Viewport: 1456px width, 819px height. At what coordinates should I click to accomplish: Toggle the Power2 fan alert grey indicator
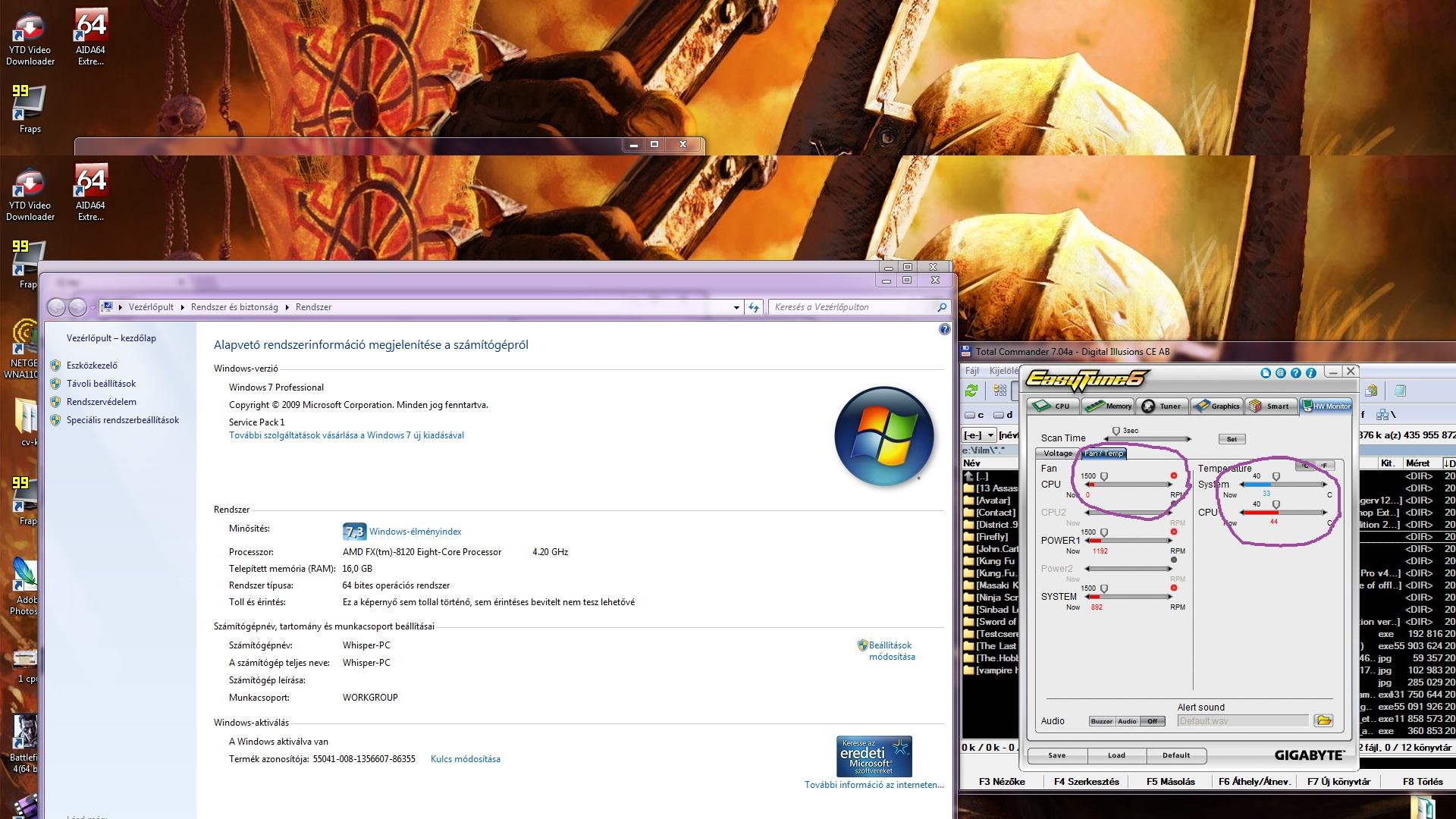[x=1174, y=560]
